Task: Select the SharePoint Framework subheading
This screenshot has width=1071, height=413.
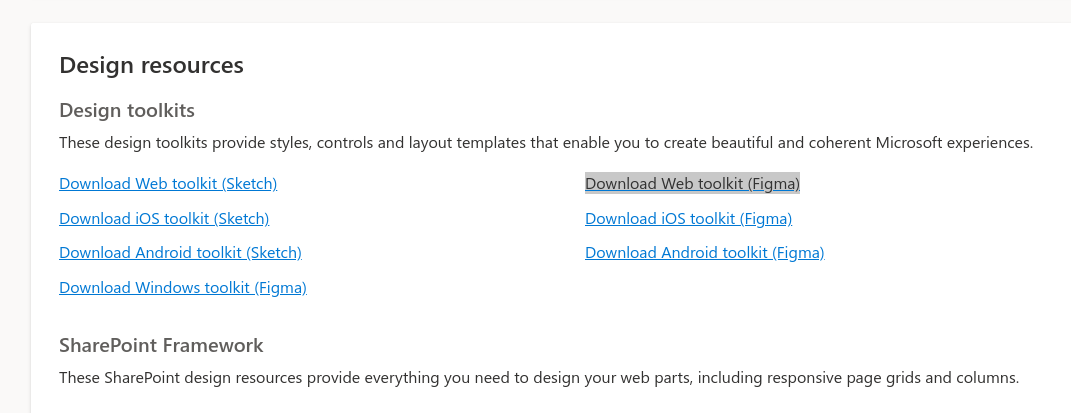Action: (161, 345)
